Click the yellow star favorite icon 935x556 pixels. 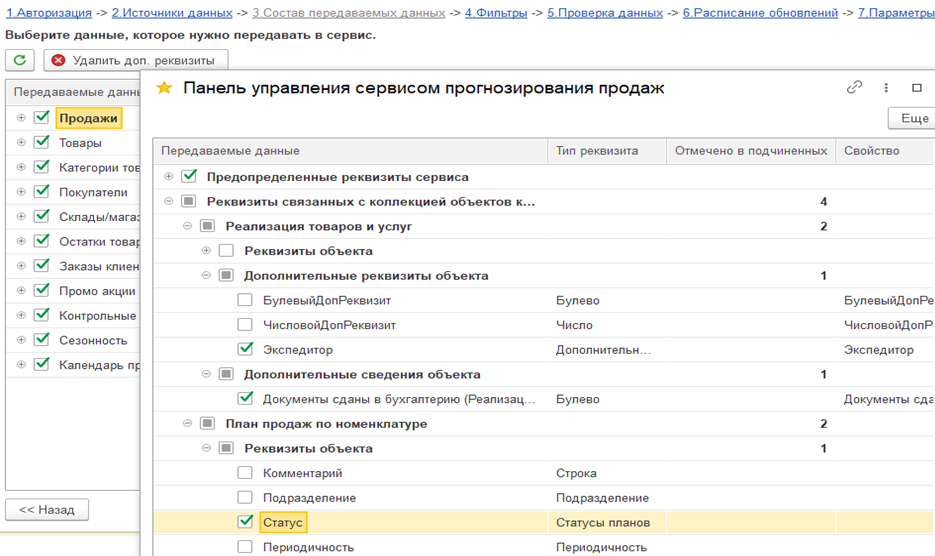point(165,88)
